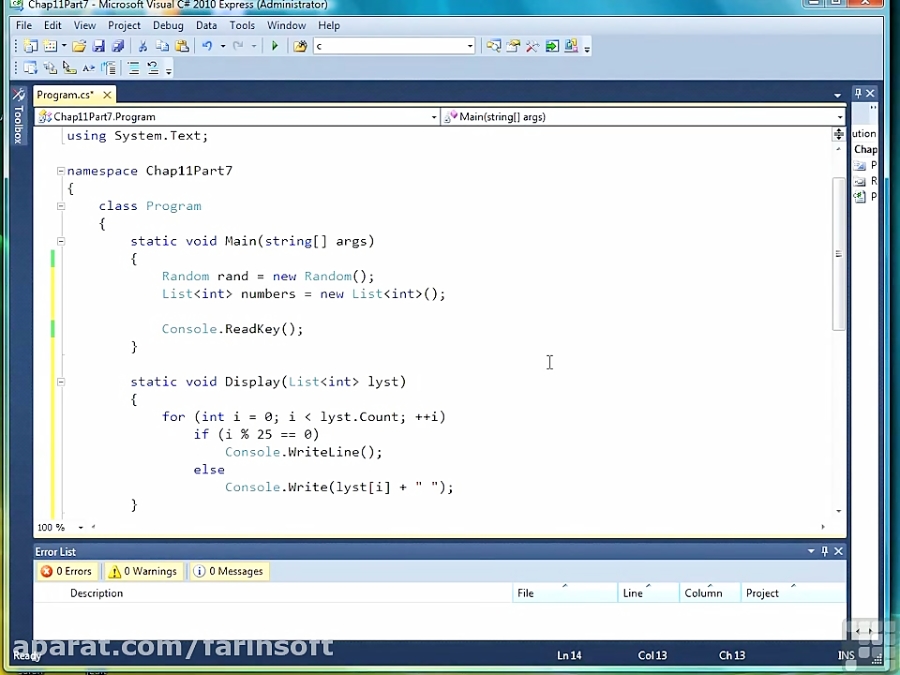Open the Chap11Part7.Program class dropdown
900x675 pixels.
coord(237,117)
